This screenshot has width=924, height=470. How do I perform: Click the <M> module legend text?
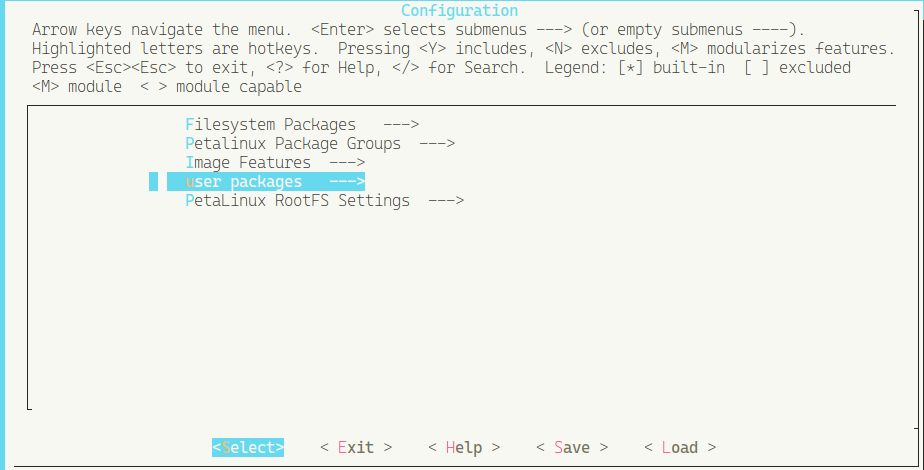click(x=77, y=87)
